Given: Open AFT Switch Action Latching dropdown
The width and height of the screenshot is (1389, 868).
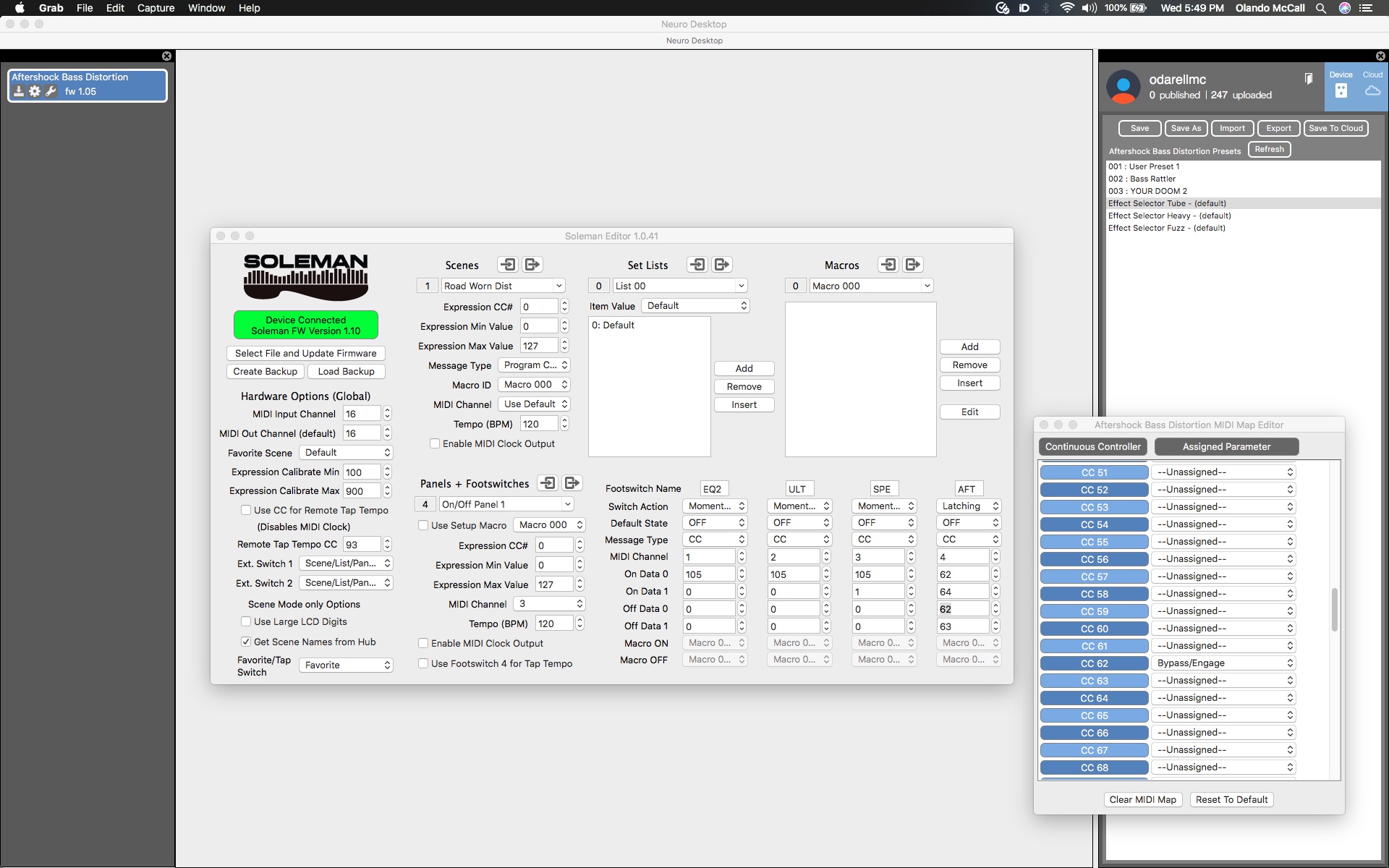Looking at the screenshot, I should tap(969, 506).
